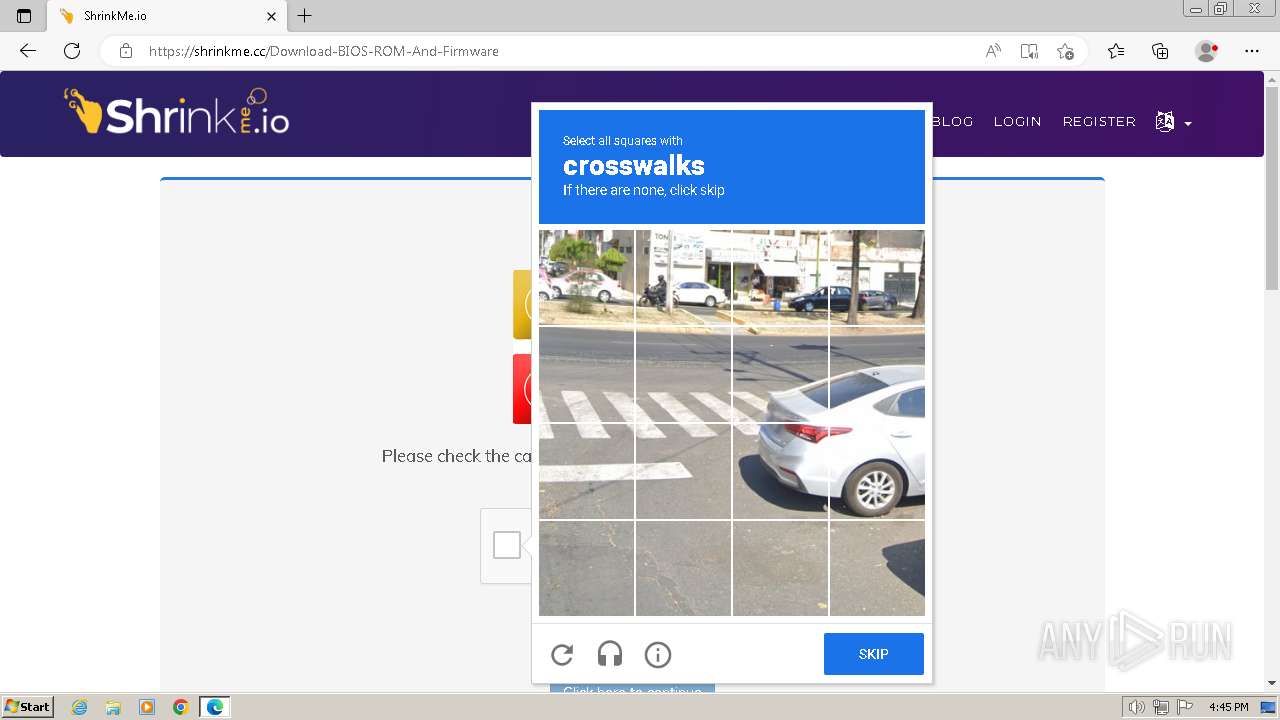This screenshot has width=1280, height=720.
Task: Refresh the browser page
Action: click(x=72, y=51)
